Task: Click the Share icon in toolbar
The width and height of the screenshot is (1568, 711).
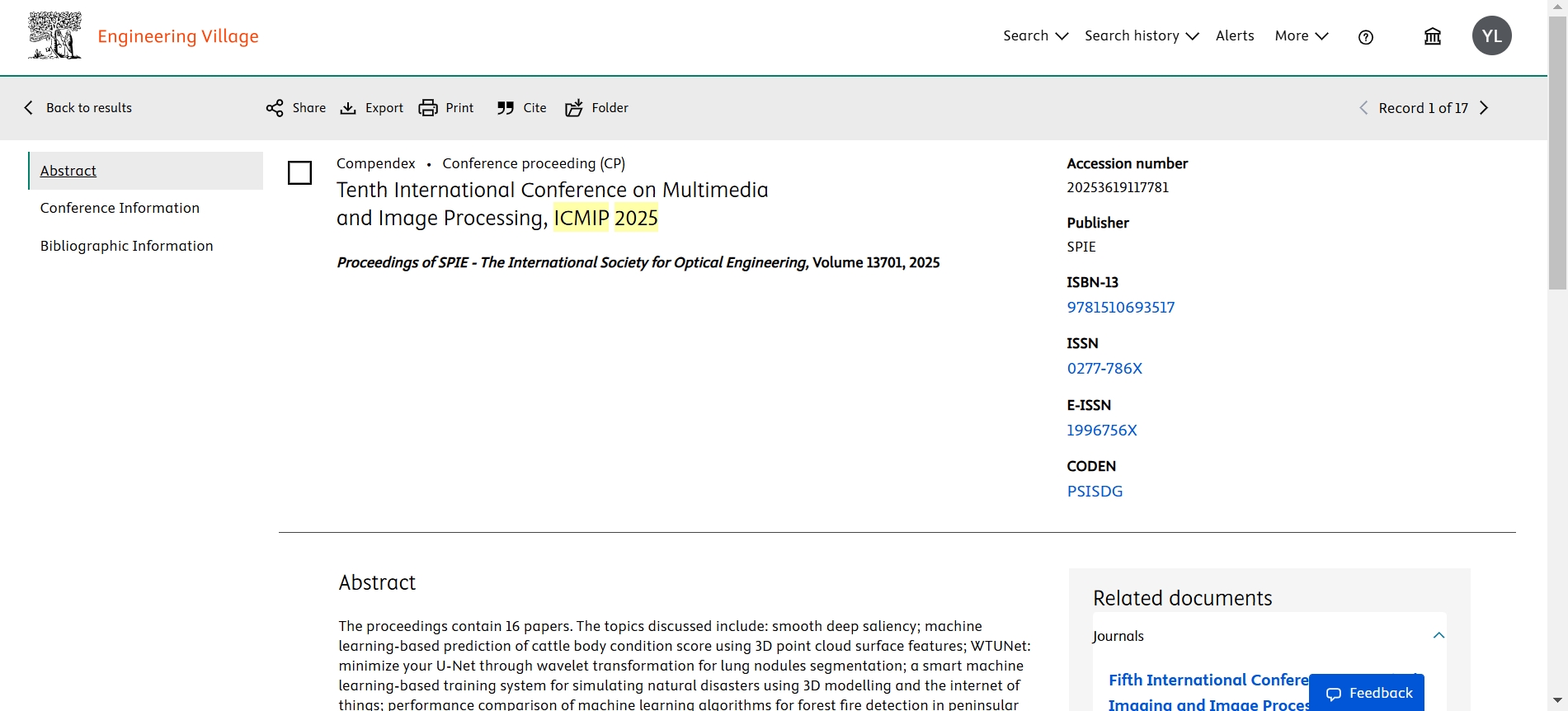Action: [x=275, y=108]
